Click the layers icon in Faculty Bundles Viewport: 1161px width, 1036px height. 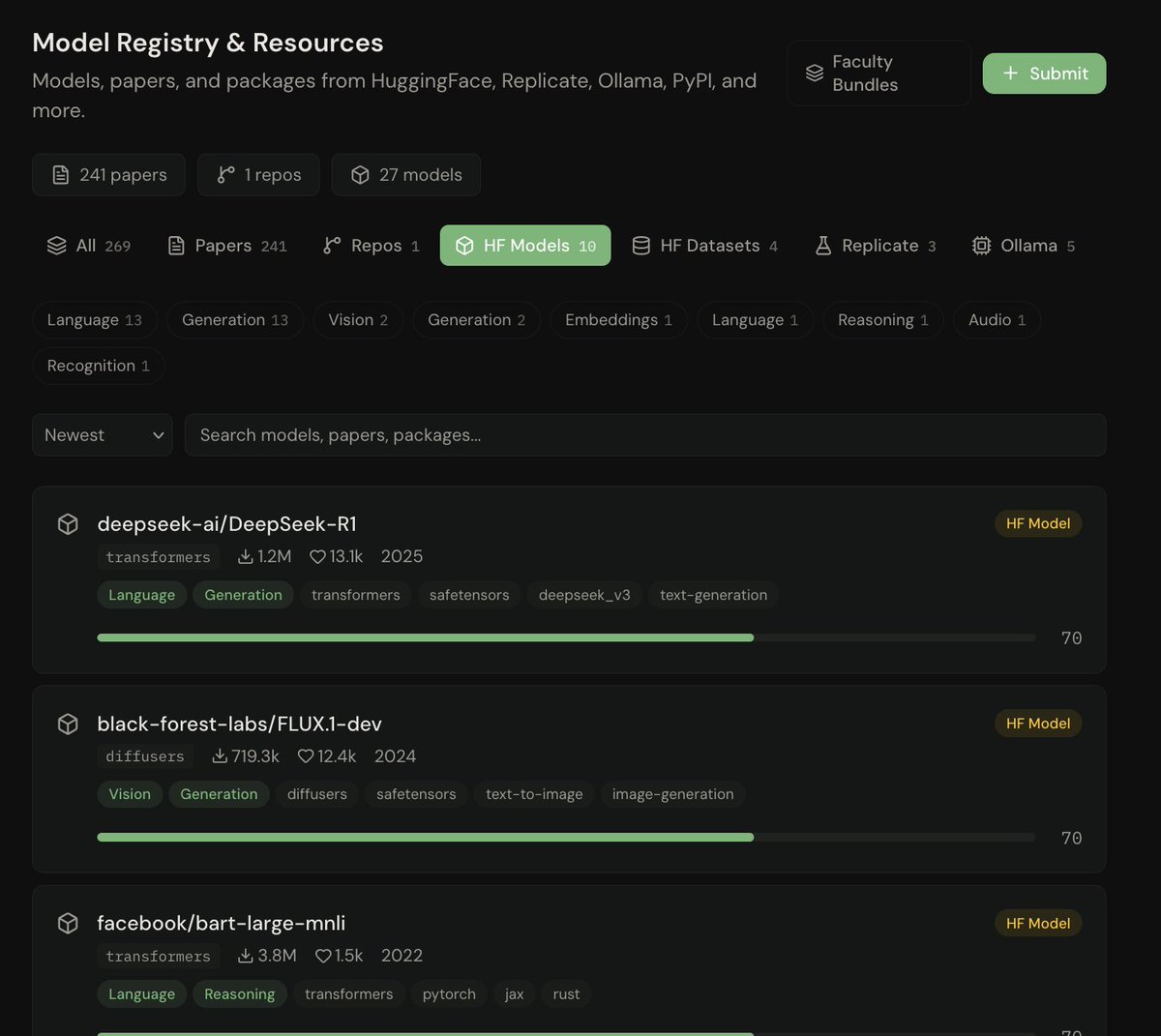click(815, 74)
